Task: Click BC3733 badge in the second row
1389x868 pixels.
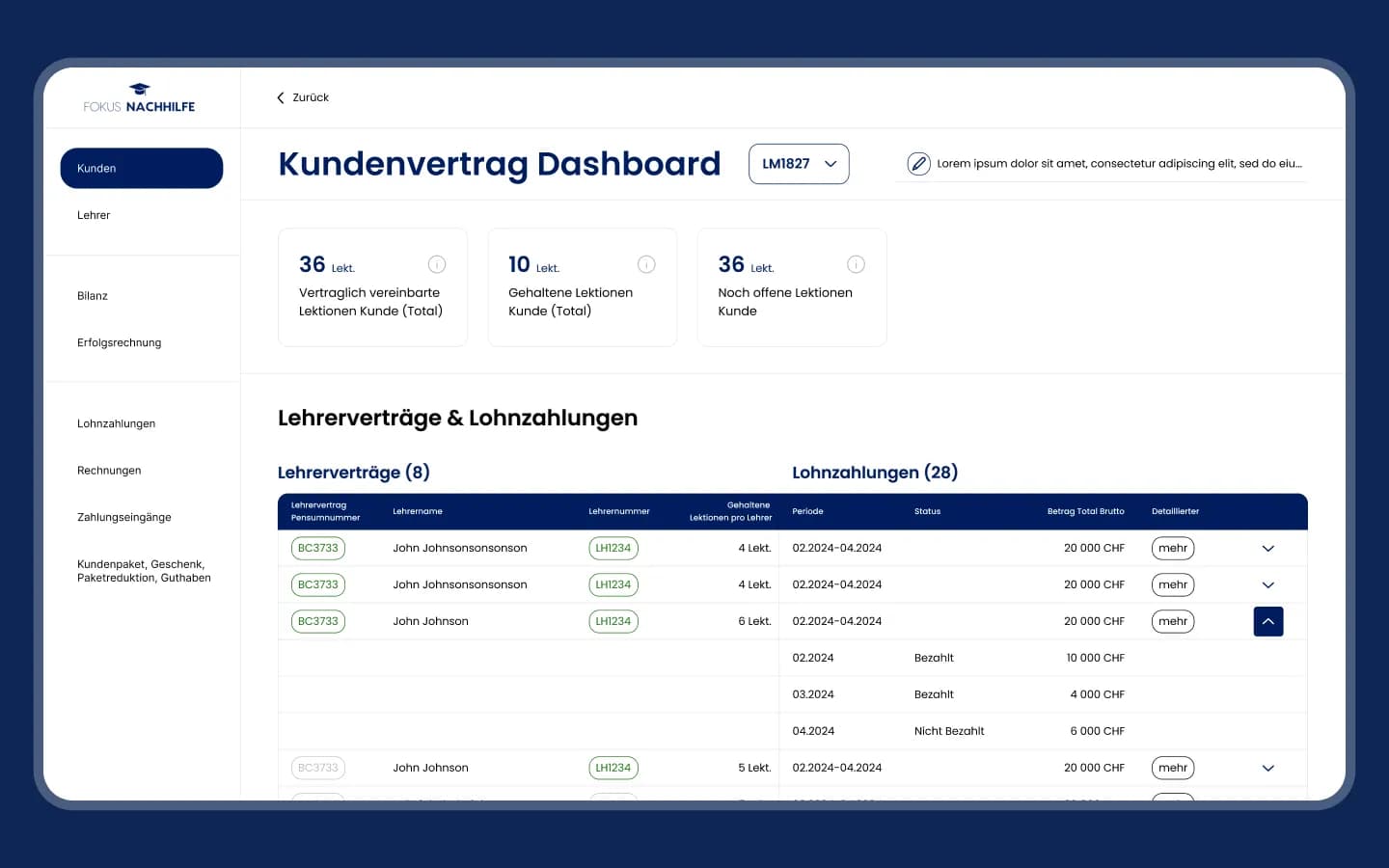Action: pyautogui.click(x=318, y=585)
